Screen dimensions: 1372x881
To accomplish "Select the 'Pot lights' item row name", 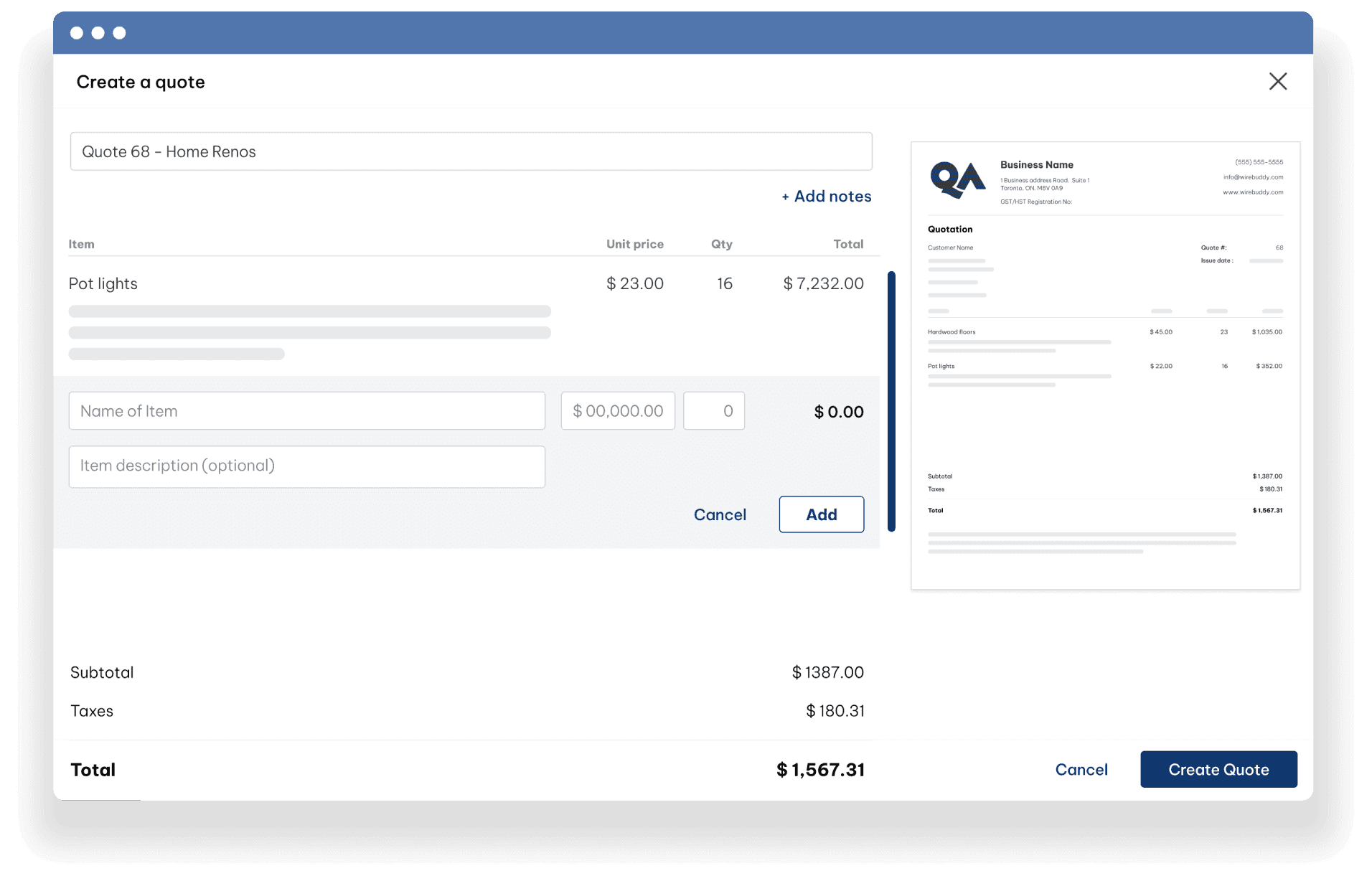I will click(x=103, y=284).
